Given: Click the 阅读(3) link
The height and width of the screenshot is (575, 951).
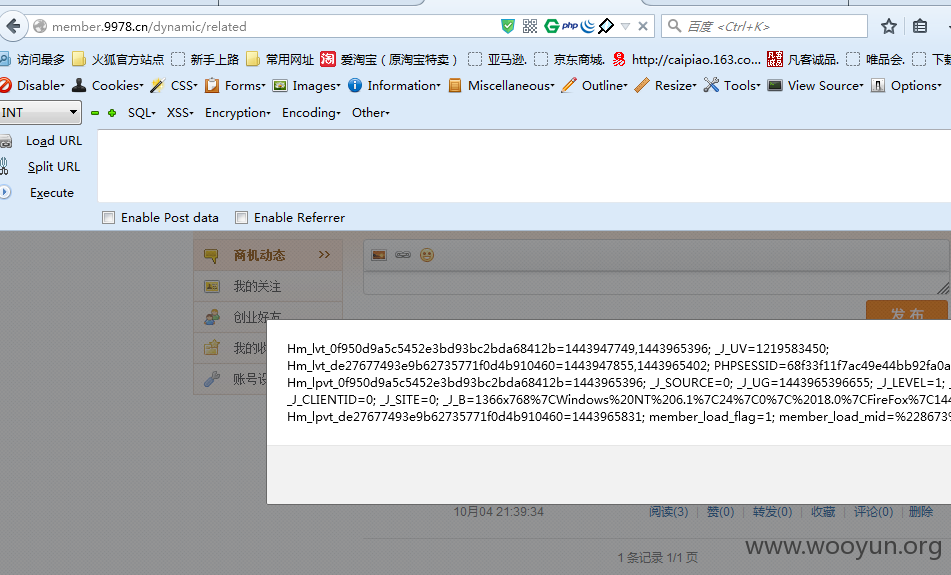Looking at the screenshot, I should [668, 512].
